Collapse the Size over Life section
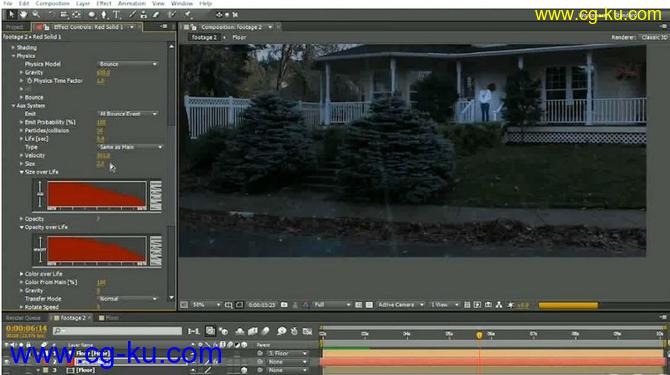Image resolution: width=670 pixels, height=375 pixels. click(x=21, y=172)
